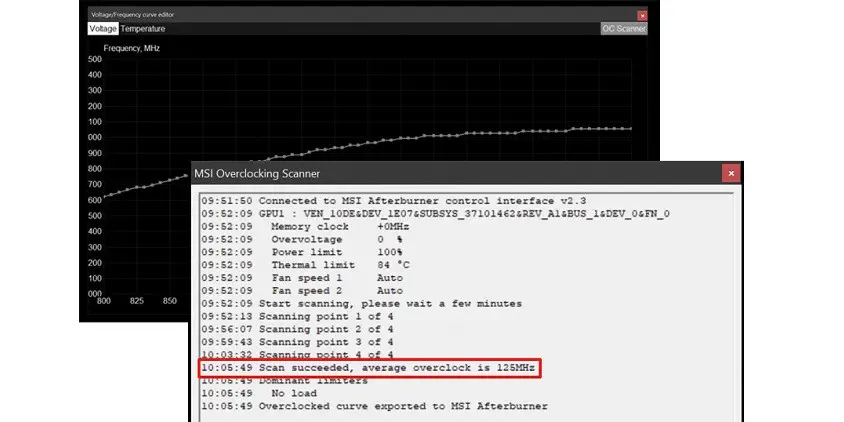This screenshot has width=844, height=422.
Task: Click the 'Overvoltage 0 %' log line
Action: (x=302, y=240)
